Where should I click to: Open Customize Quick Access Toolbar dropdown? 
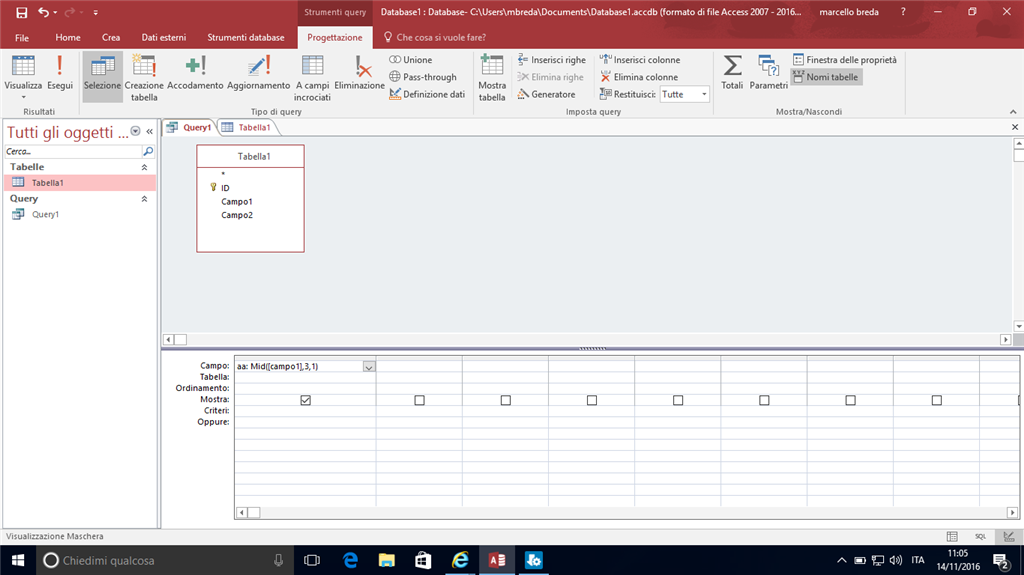(95, 12)
